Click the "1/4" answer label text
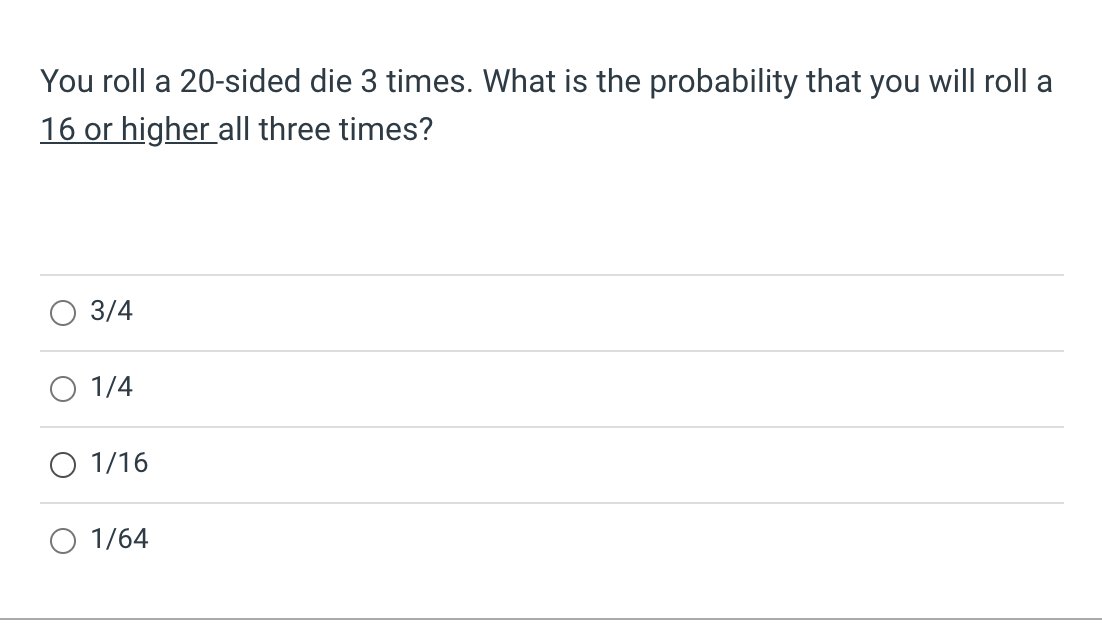Screen dimensions: 1102x624 pyautogui.click(x=111, y=386)
